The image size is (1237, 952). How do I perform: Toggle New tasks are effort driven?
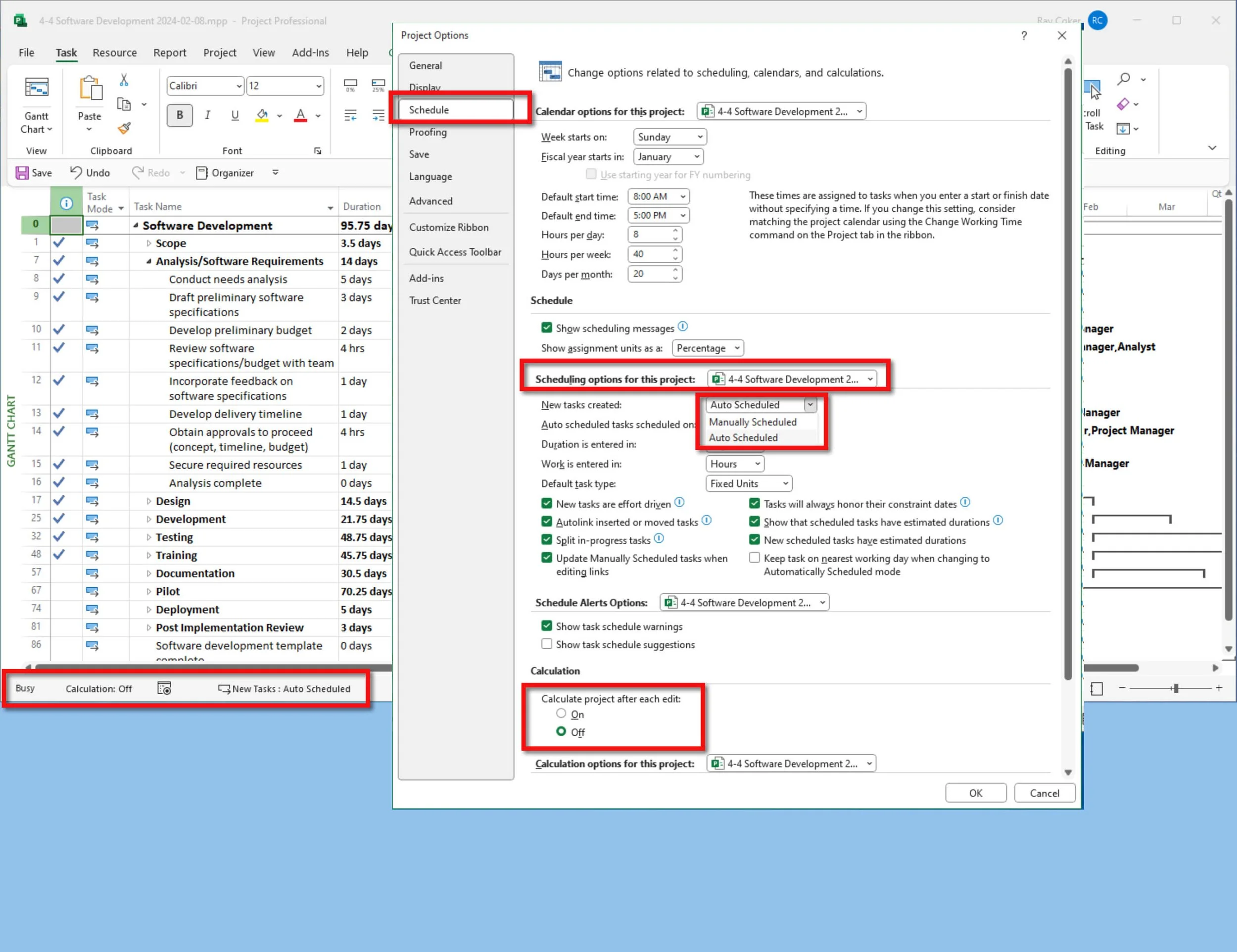tap(547, 503)
